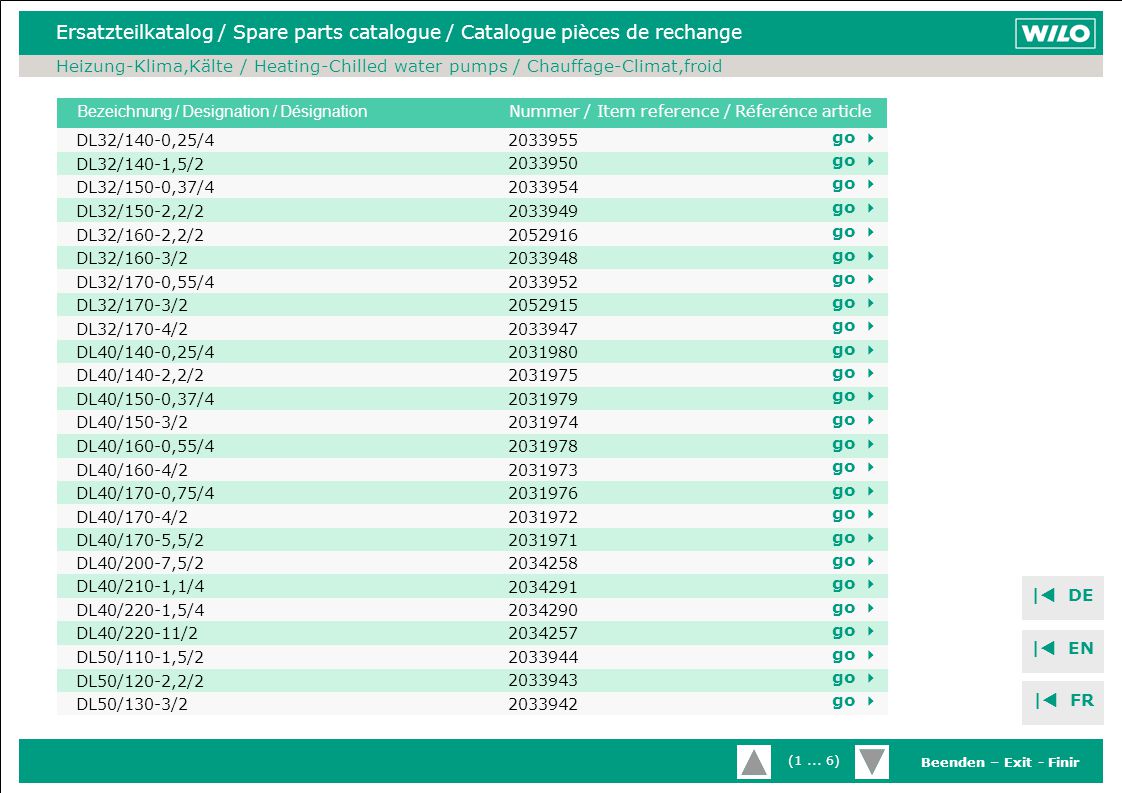The height and width of the screenshot is (793, 1122).
Task: Click item number 2033955
Action: coord(543,140)
